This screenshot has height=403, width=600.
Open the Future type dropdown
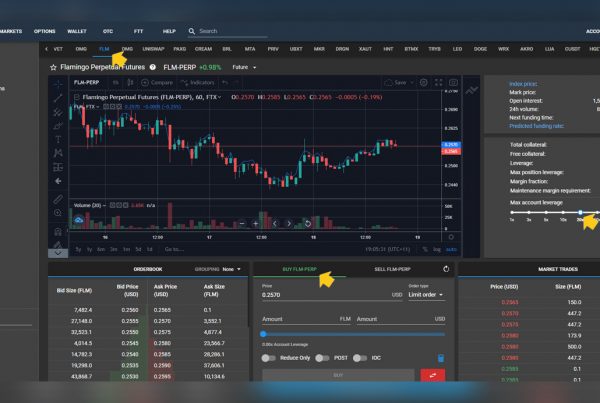[244, 67]
